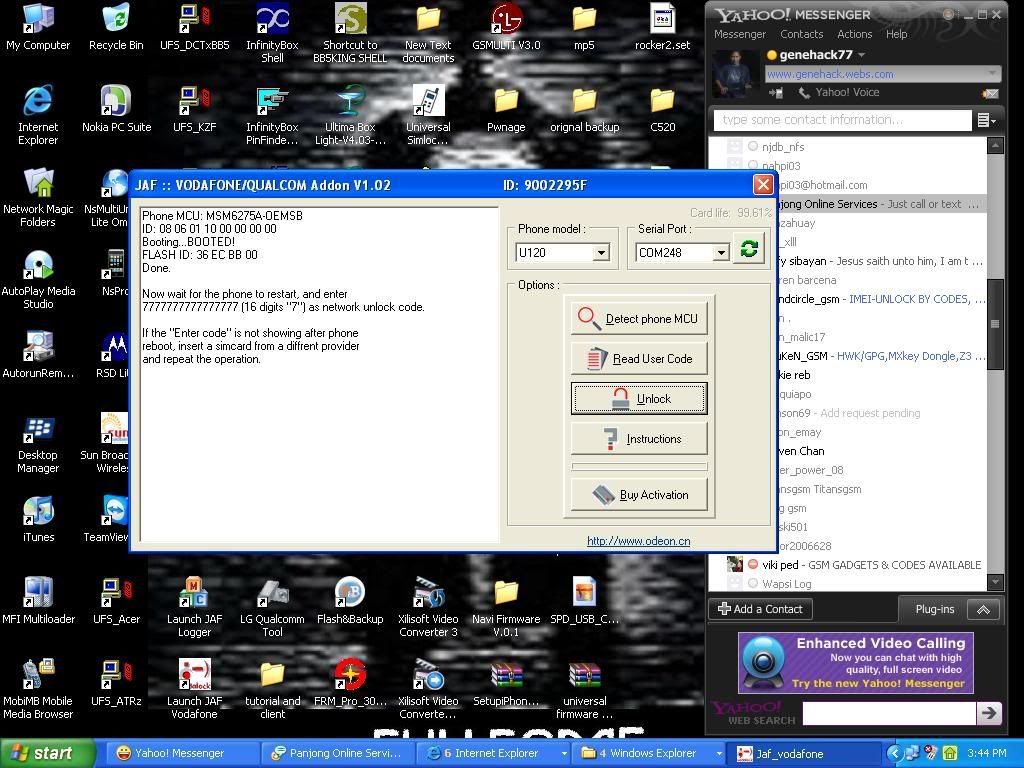
Task: Expand the Phone model dropdown
Action: (x=601, y=253)
